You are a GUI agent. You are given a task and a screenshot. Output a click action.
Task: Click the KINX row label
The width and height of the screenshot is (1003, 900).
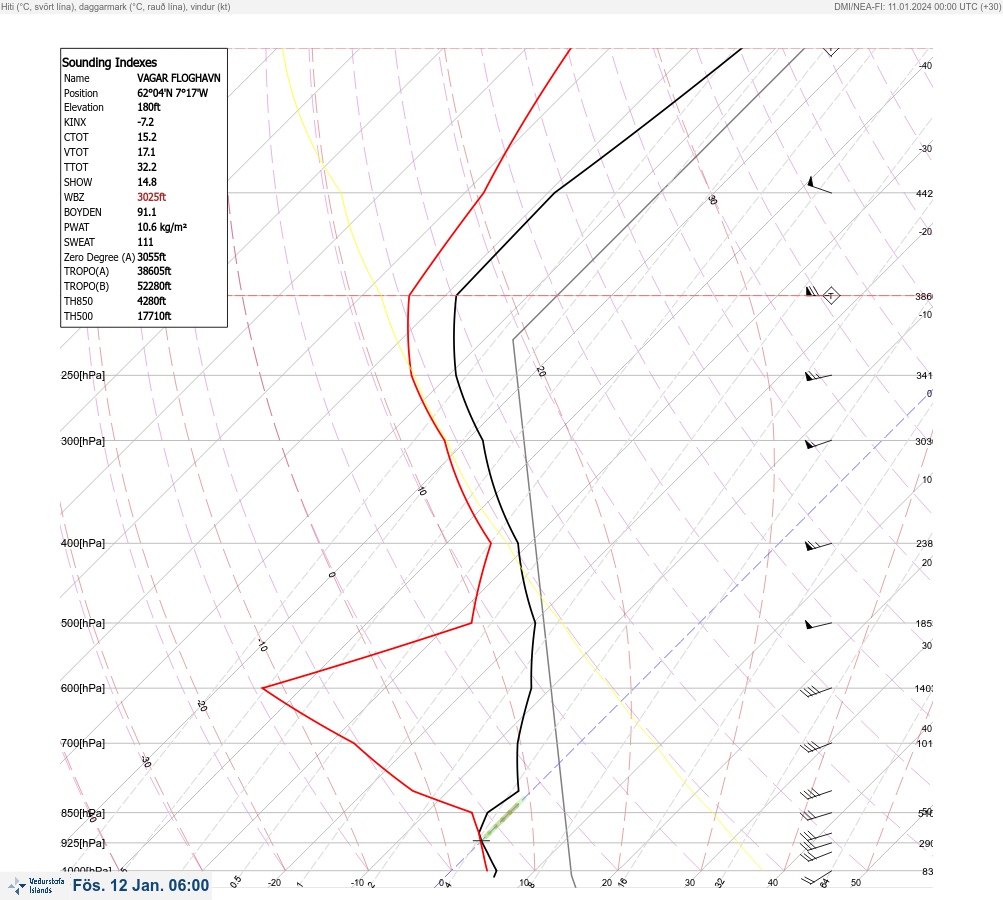click(75, 122)
